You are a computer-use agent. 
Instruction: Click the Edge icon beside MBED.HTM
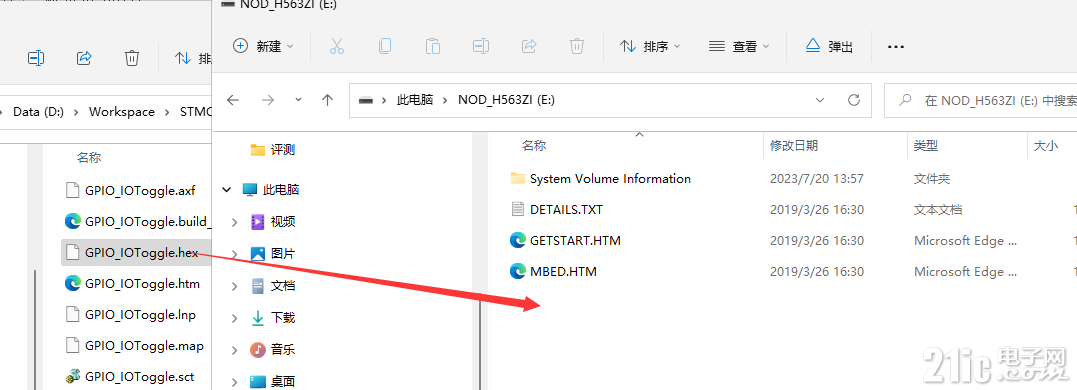coord(518,271)
